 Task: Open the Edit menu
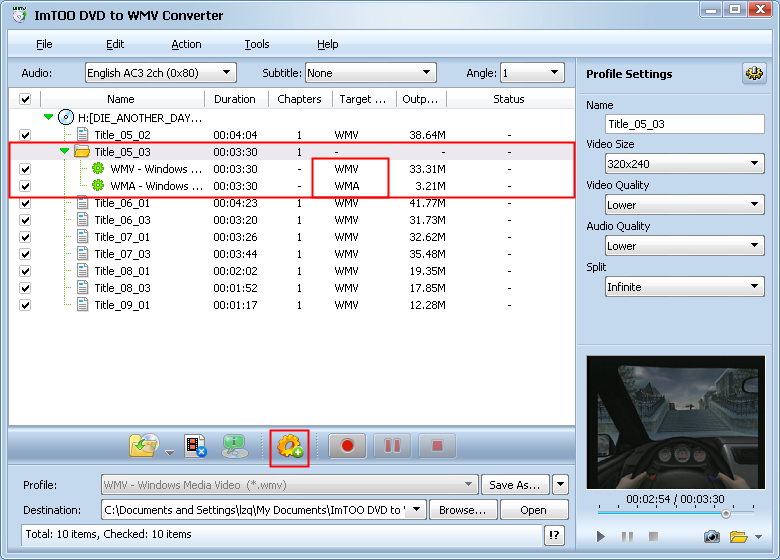click(115, 44)
